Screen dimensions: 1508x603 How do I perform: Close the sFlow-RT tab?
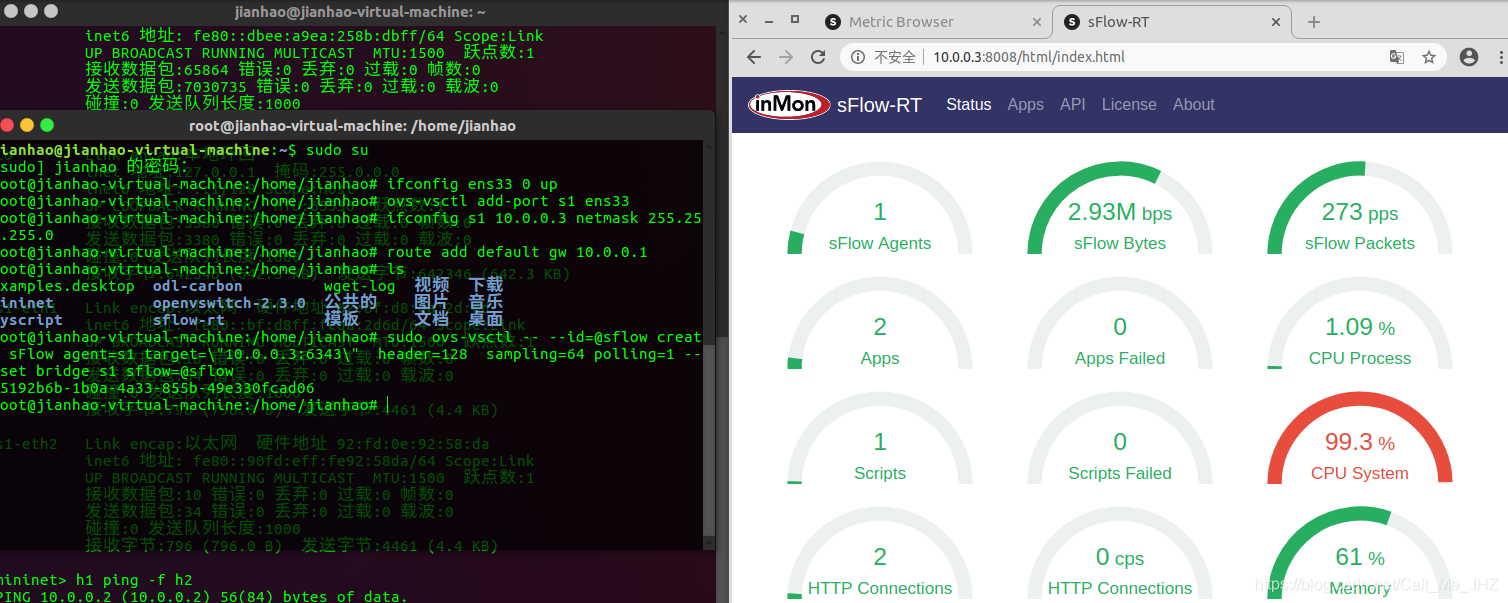(1278, 22)
